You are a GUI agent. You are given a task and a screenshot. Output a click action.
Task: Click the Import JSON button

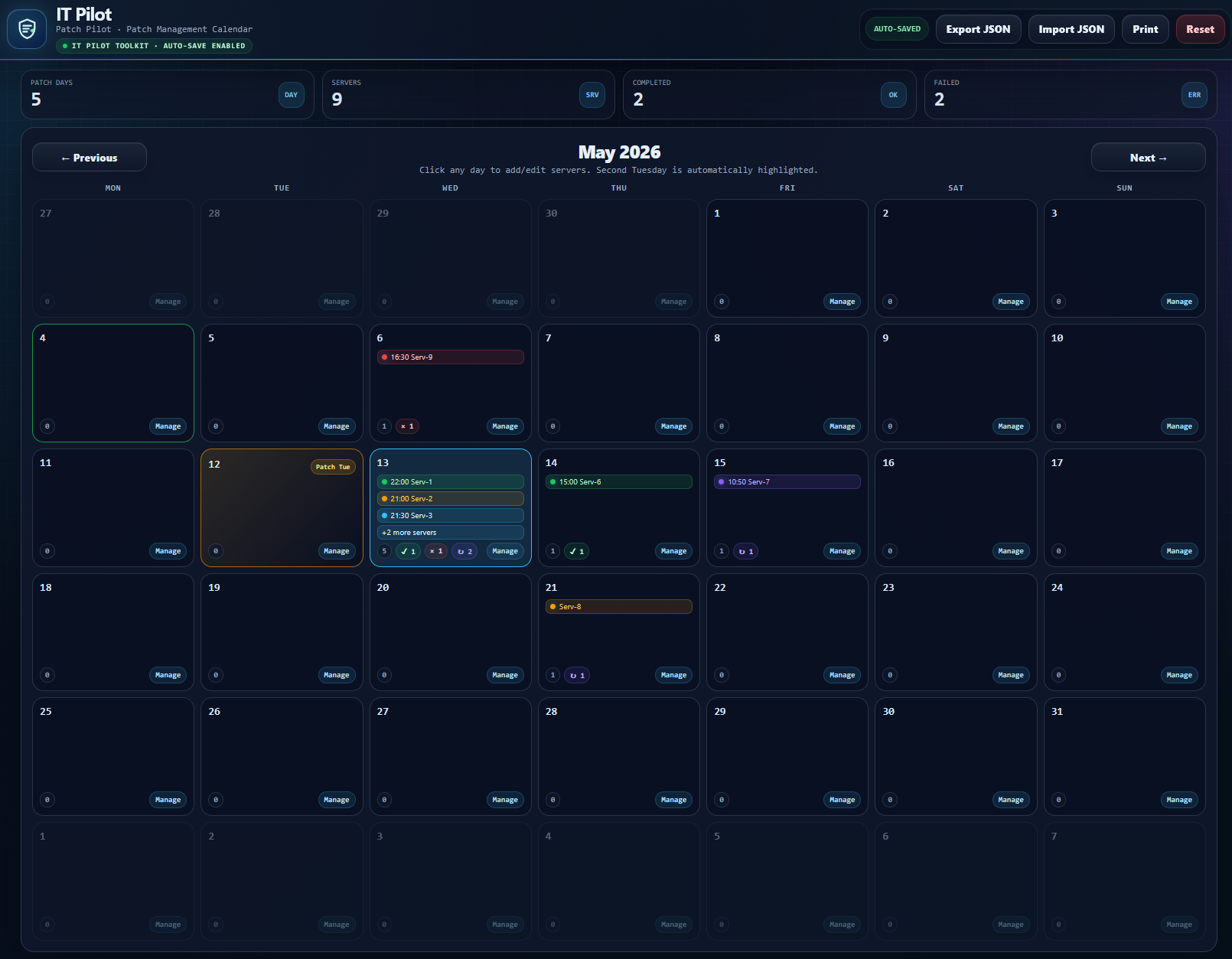click(1071, 29)
